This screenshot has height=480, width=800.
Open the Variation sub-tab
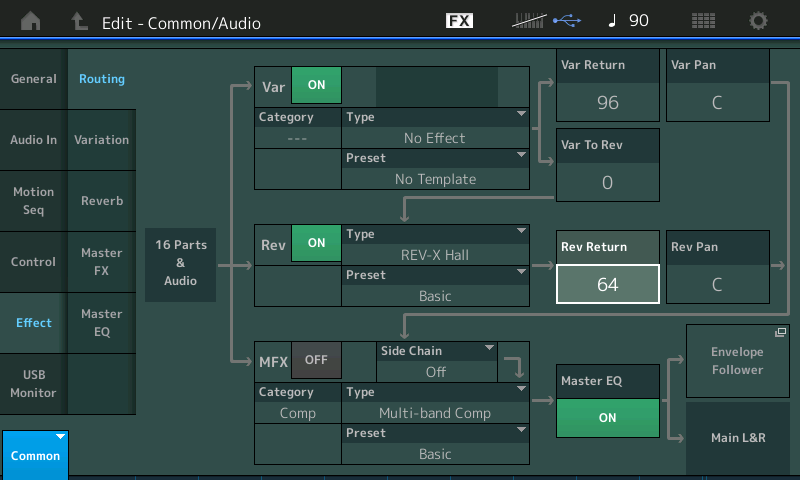[x=102, y=140]
